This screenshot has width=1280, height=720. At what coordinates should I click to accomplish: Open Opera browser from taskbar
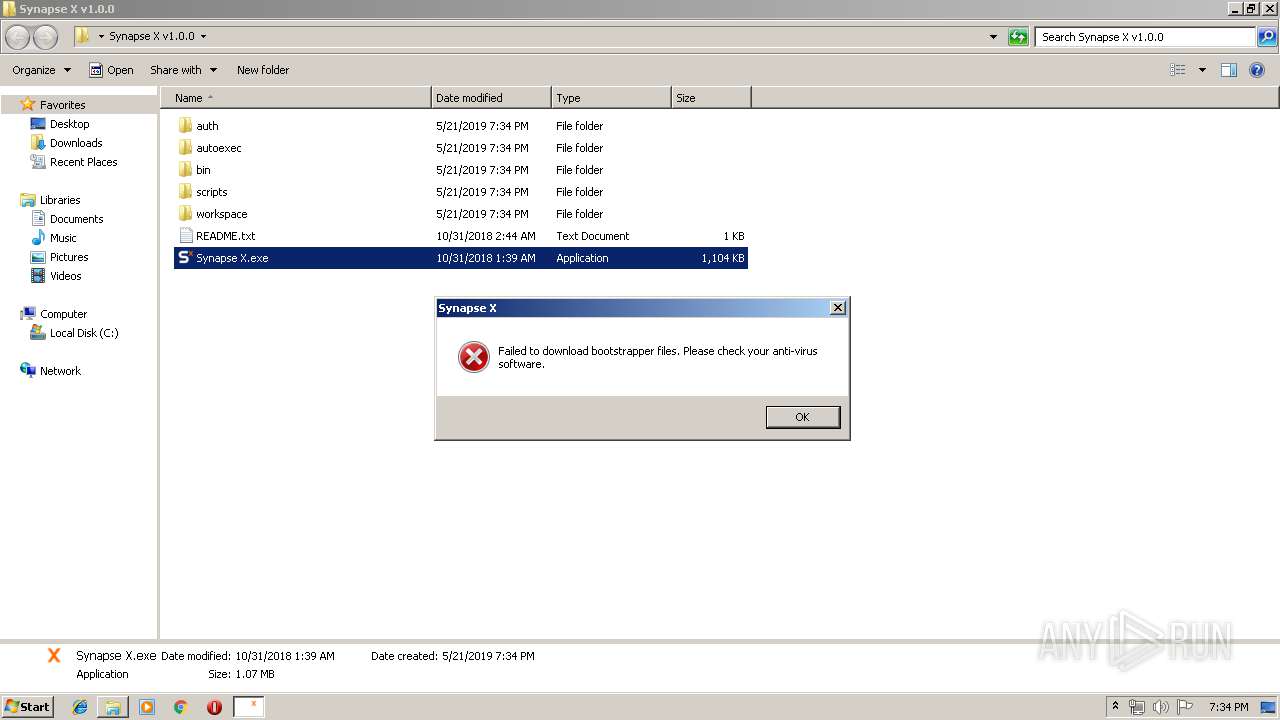click(214, 707)
